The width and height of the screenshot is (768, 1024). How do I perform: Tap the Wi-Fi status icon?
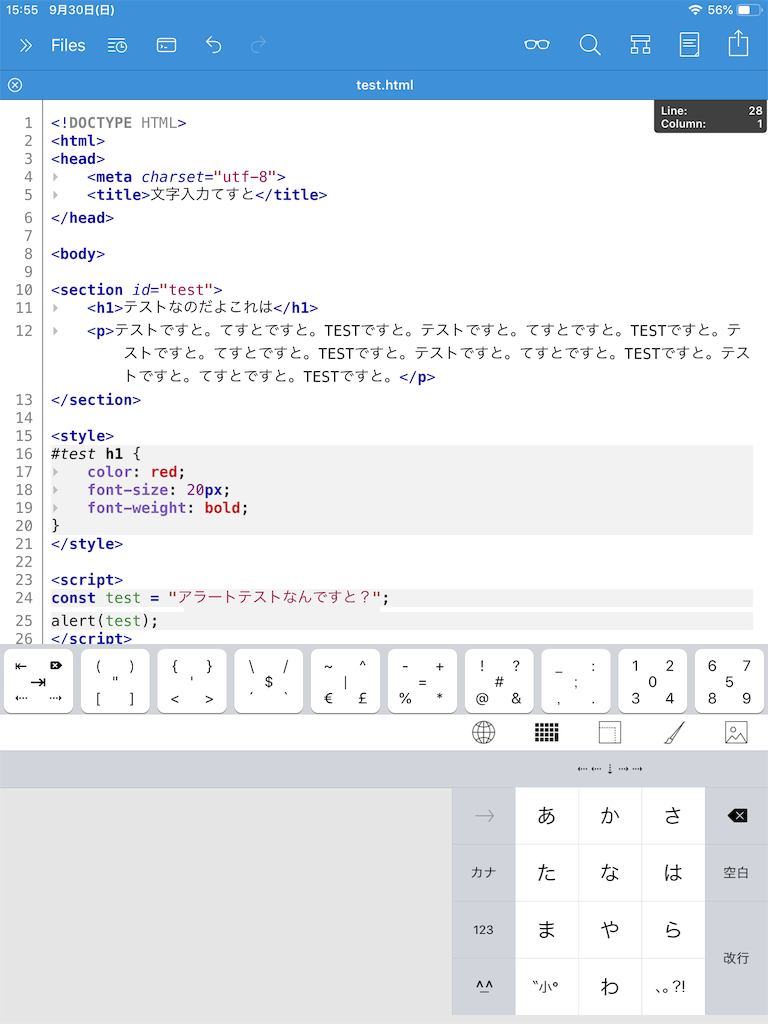click(x=696, y=10)
